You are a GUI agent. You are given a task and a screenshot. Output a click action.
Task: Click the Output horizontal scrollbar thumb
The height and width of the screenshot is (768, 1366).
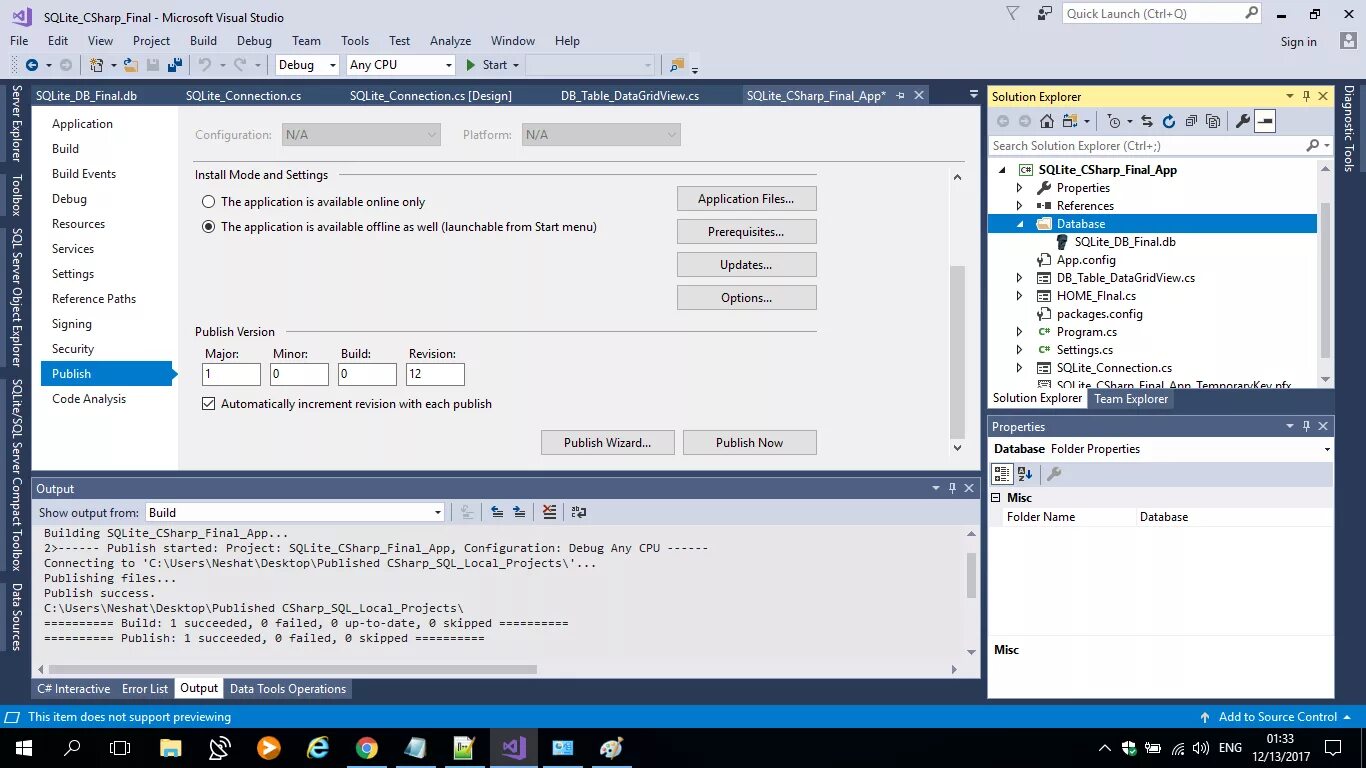(x=292, y=669)
